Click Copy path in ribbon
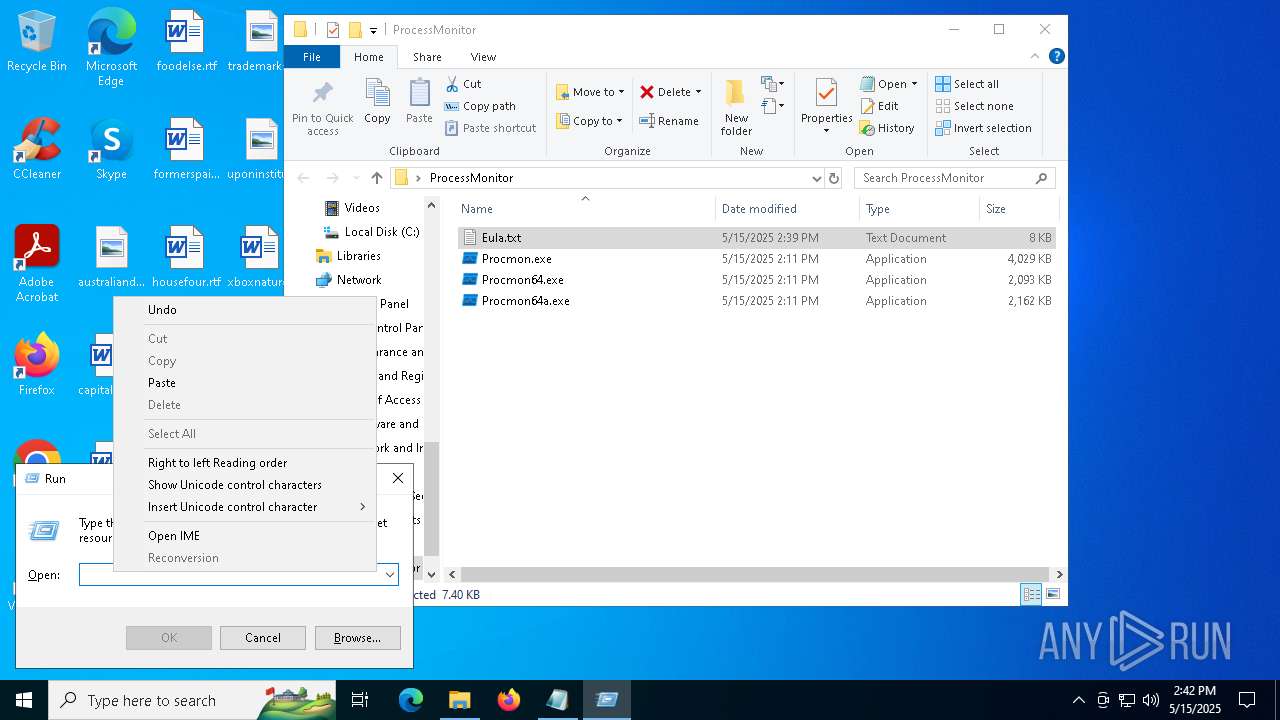1280x720 pixels. [480, 106]
